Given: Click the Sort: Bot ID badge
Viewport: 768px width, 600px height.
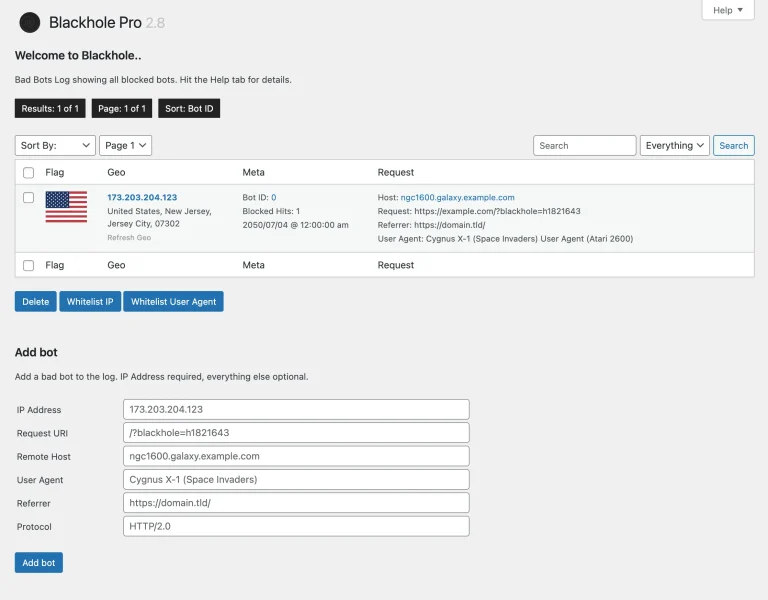Looking at the screenshot, I should (189, 108).
